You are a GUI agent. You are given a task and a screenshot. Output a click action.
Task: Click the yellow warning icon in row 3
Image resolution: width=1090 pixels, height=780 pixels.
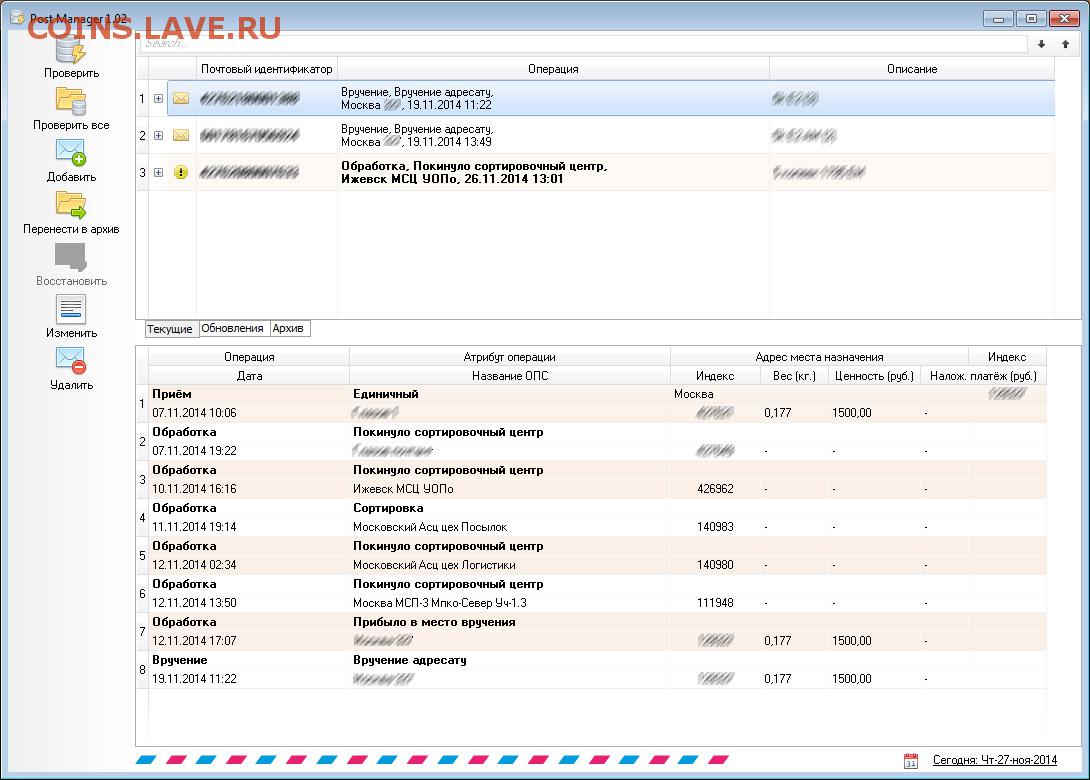(x=181, y=172)
